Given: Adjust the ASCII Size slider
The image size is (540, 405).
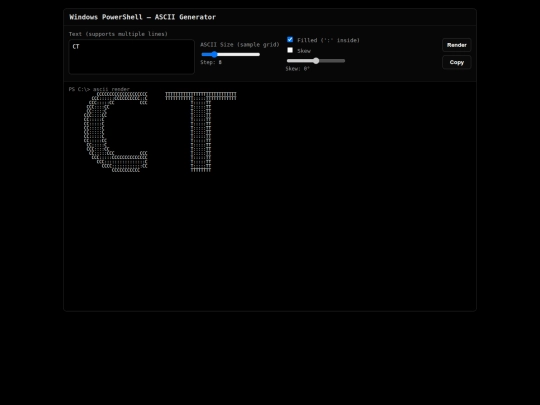Looking at the screenshot, I should pos(230,54).
